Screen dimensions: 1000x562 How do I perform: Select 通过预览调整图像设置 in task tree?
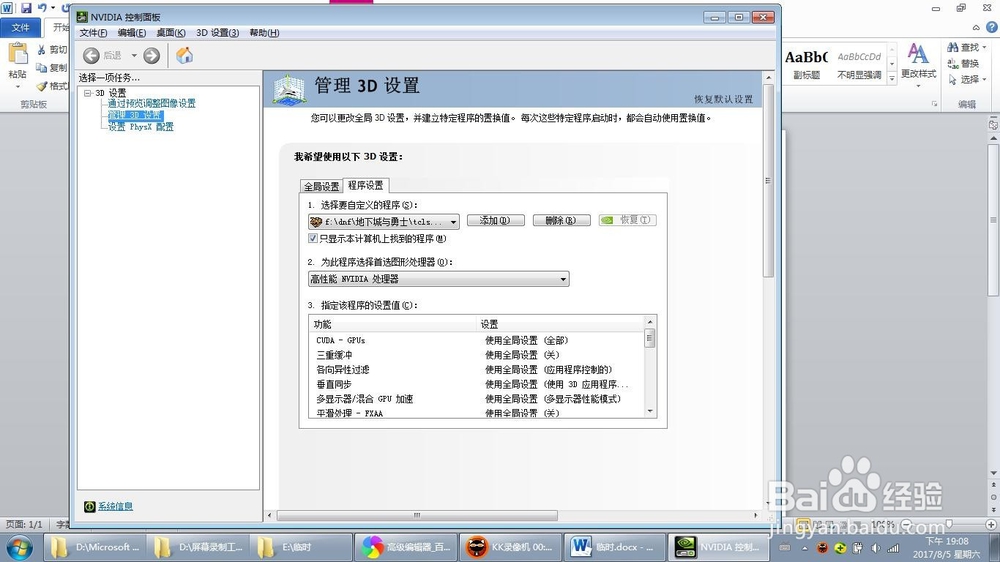click(x=151, y=103)
